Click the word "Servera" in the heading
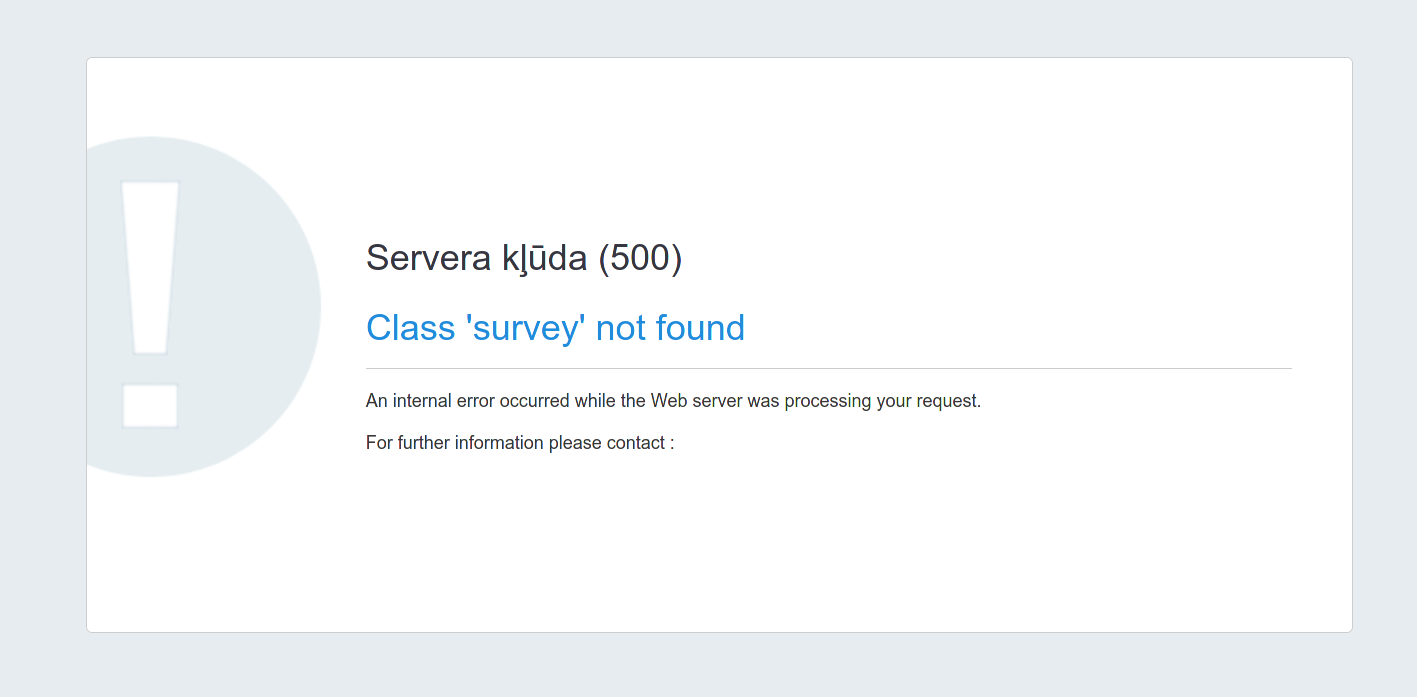 point(428,258)
